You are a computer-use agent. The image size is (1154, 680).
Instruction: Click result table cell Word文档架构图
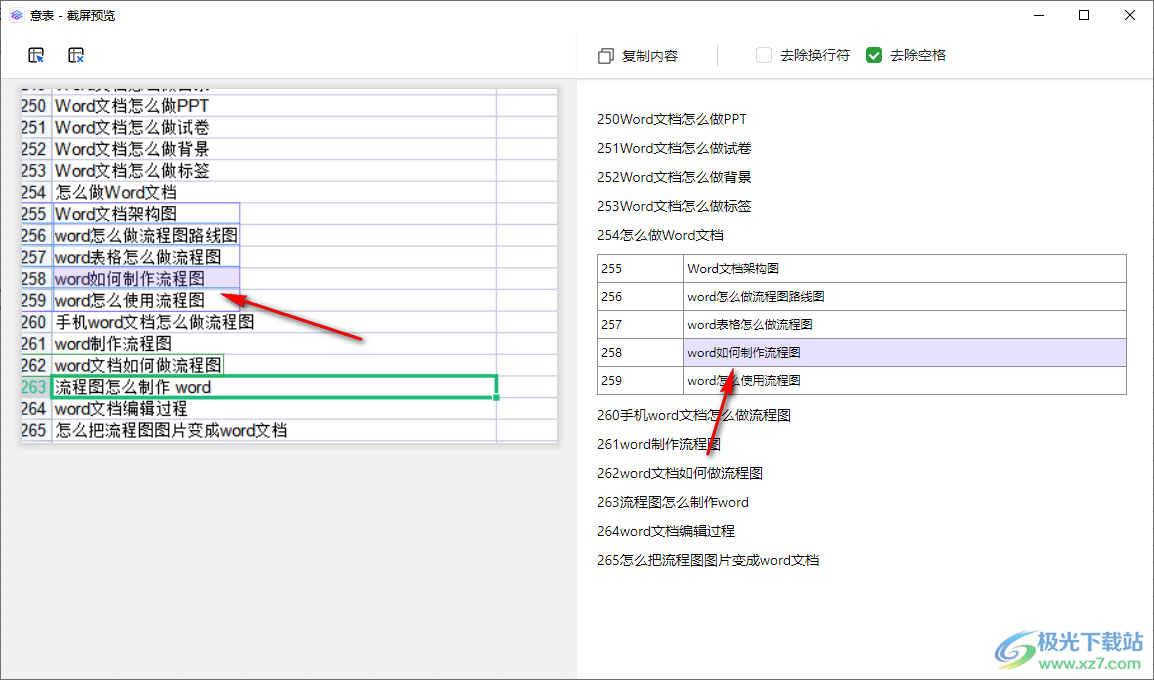(905, 269)
